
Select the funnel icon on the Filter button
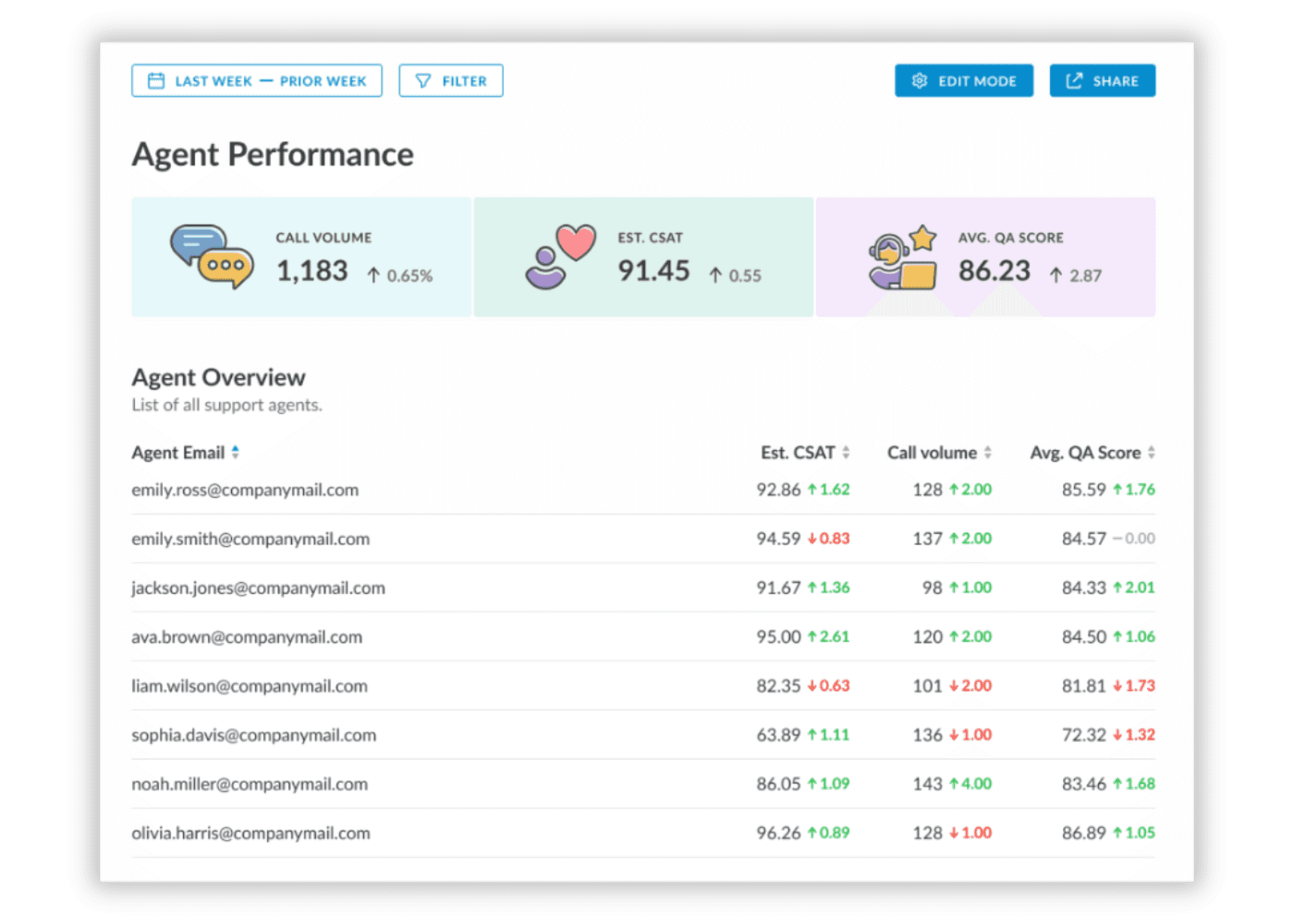[423, 81]
